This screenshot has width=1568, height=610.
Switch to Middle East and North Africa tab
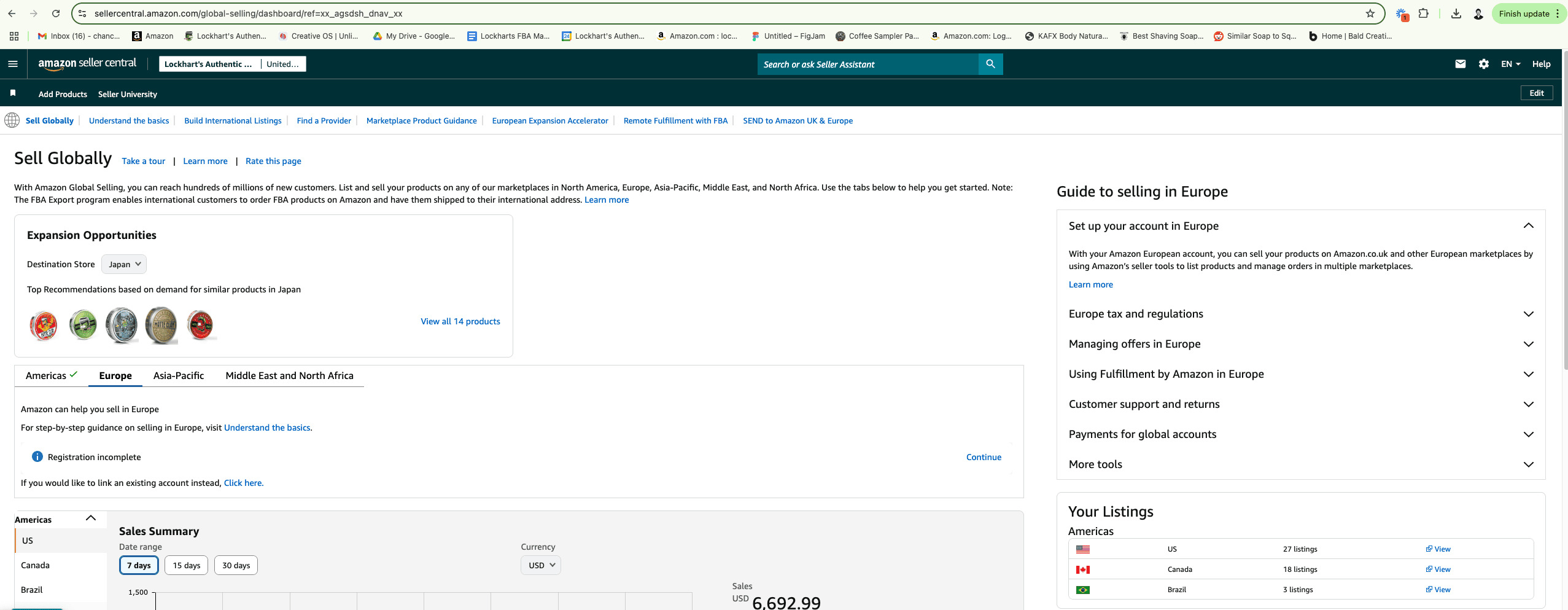click(289, 375)
